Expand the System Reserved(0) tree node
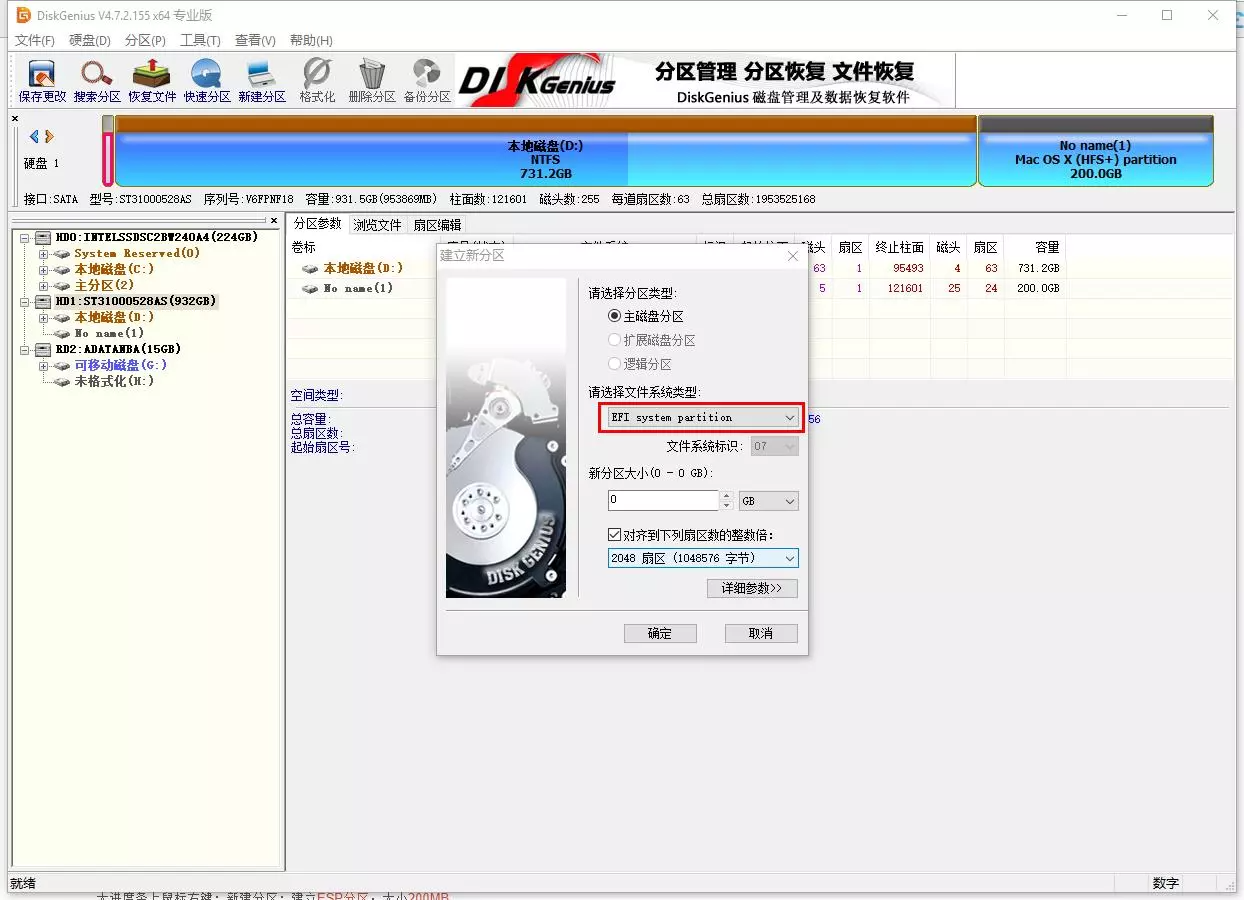The width and height of the screenshot is (1244, 900). coord(43,253)
